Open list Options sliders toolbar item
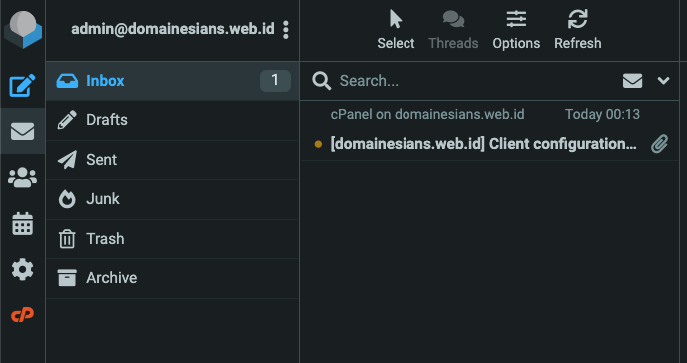 516,30
